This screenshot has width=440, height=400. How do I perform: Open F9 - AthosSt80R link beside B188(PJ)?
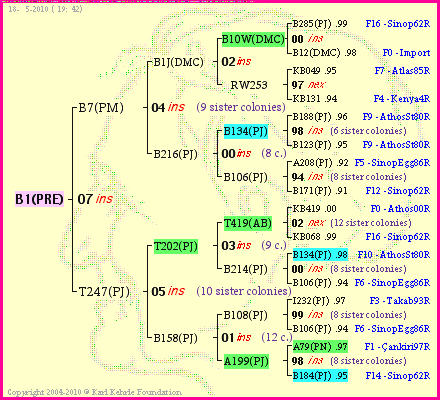click(x=396, y=117)
